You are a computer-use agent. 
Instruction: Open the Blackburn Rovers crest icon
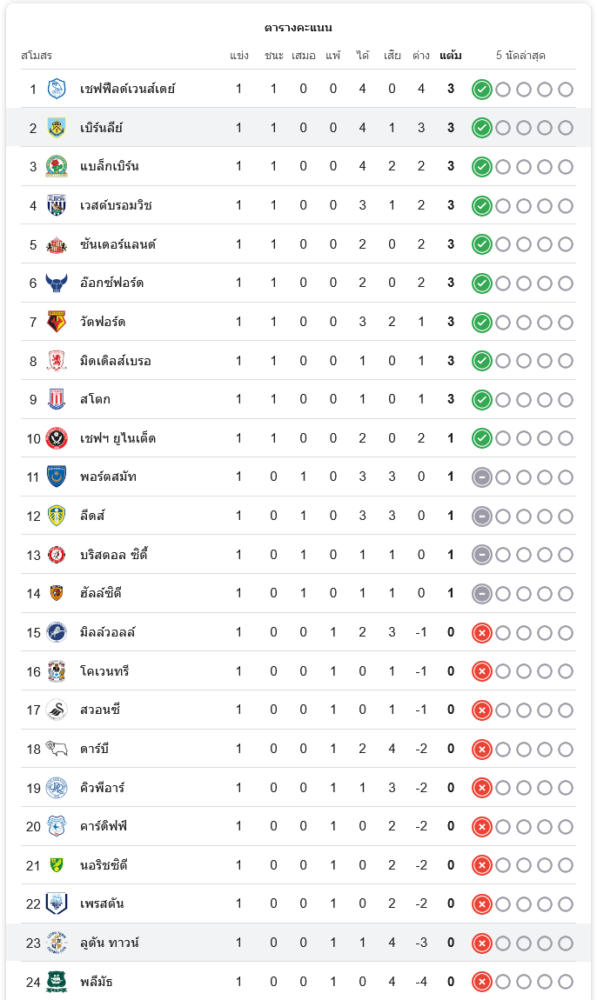point(57,166)
